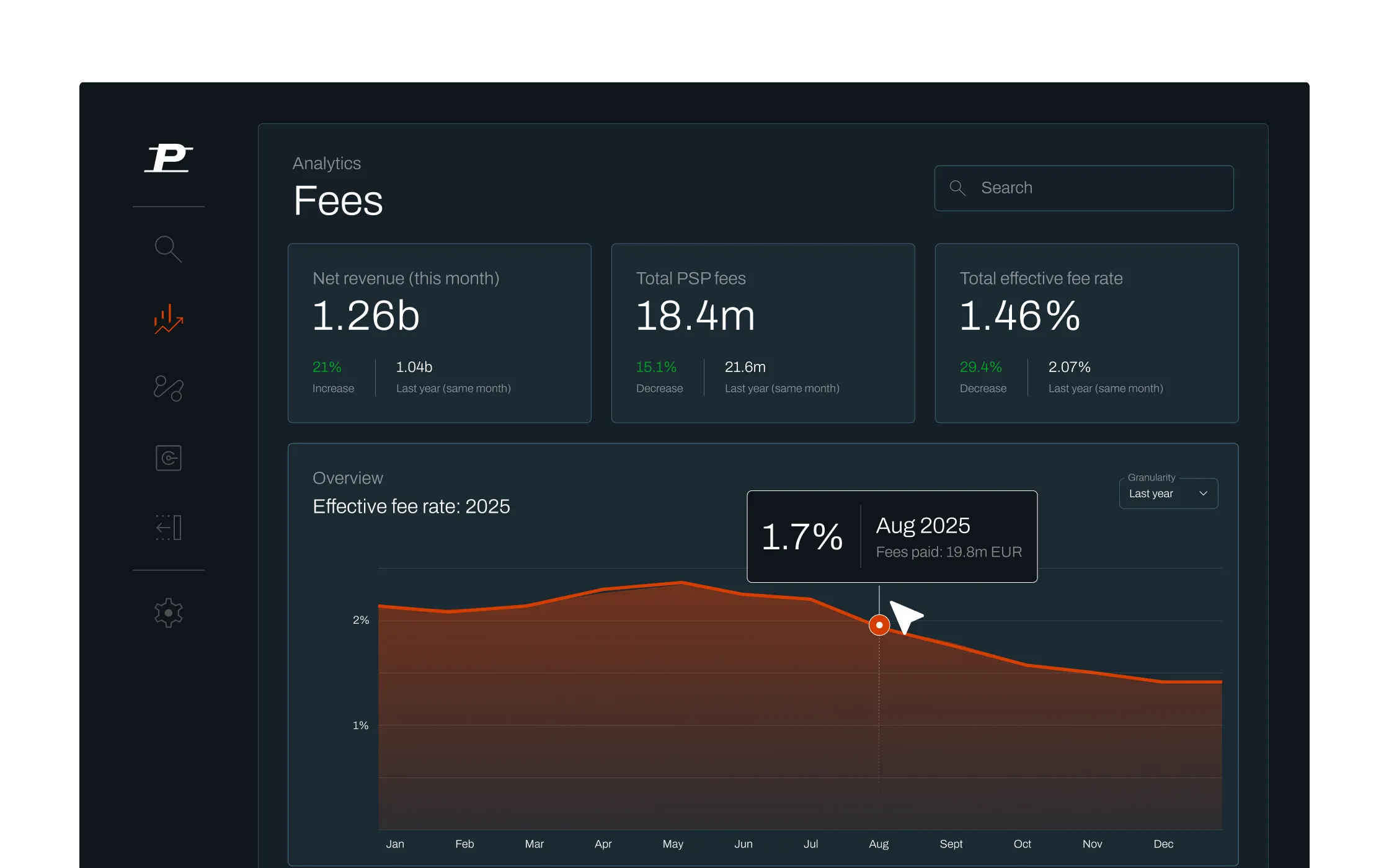Open settings via the gear icon
The image size is (1389, 868).
tap(168, 613)
